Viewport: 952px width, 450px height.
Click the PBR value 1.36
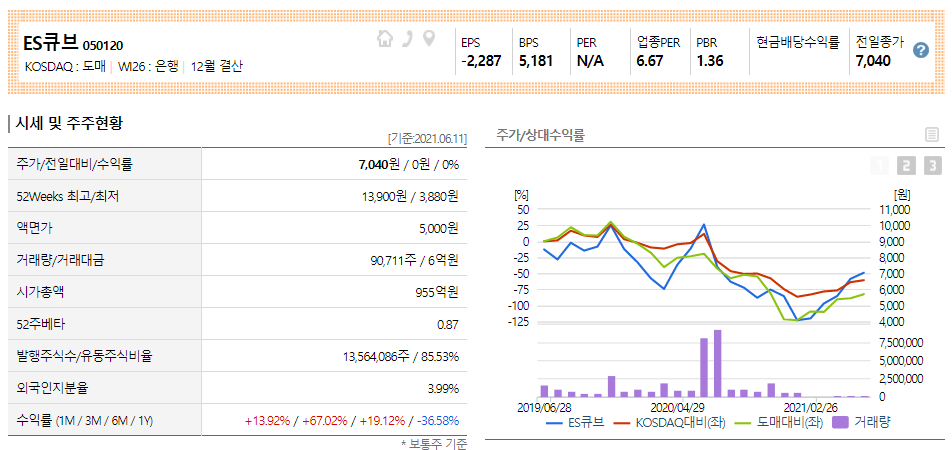click(x=710, y=61)
